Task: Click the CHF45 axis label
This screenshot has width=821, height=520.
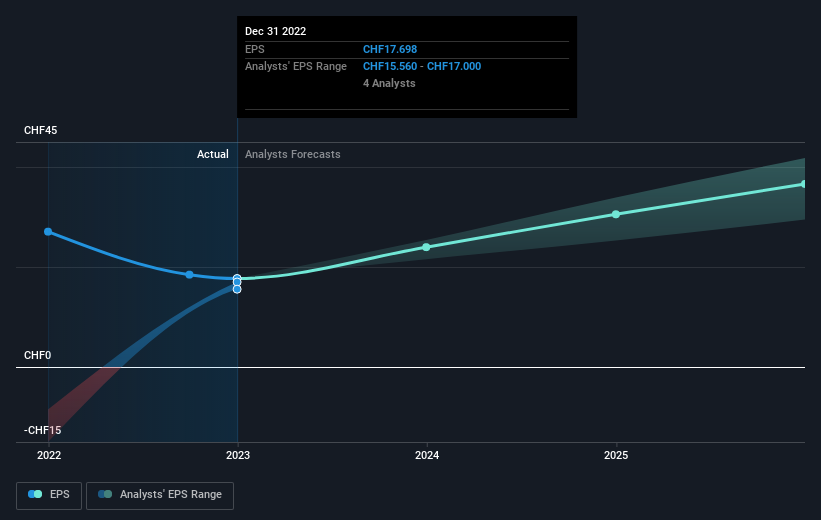Action: point(40,130)
